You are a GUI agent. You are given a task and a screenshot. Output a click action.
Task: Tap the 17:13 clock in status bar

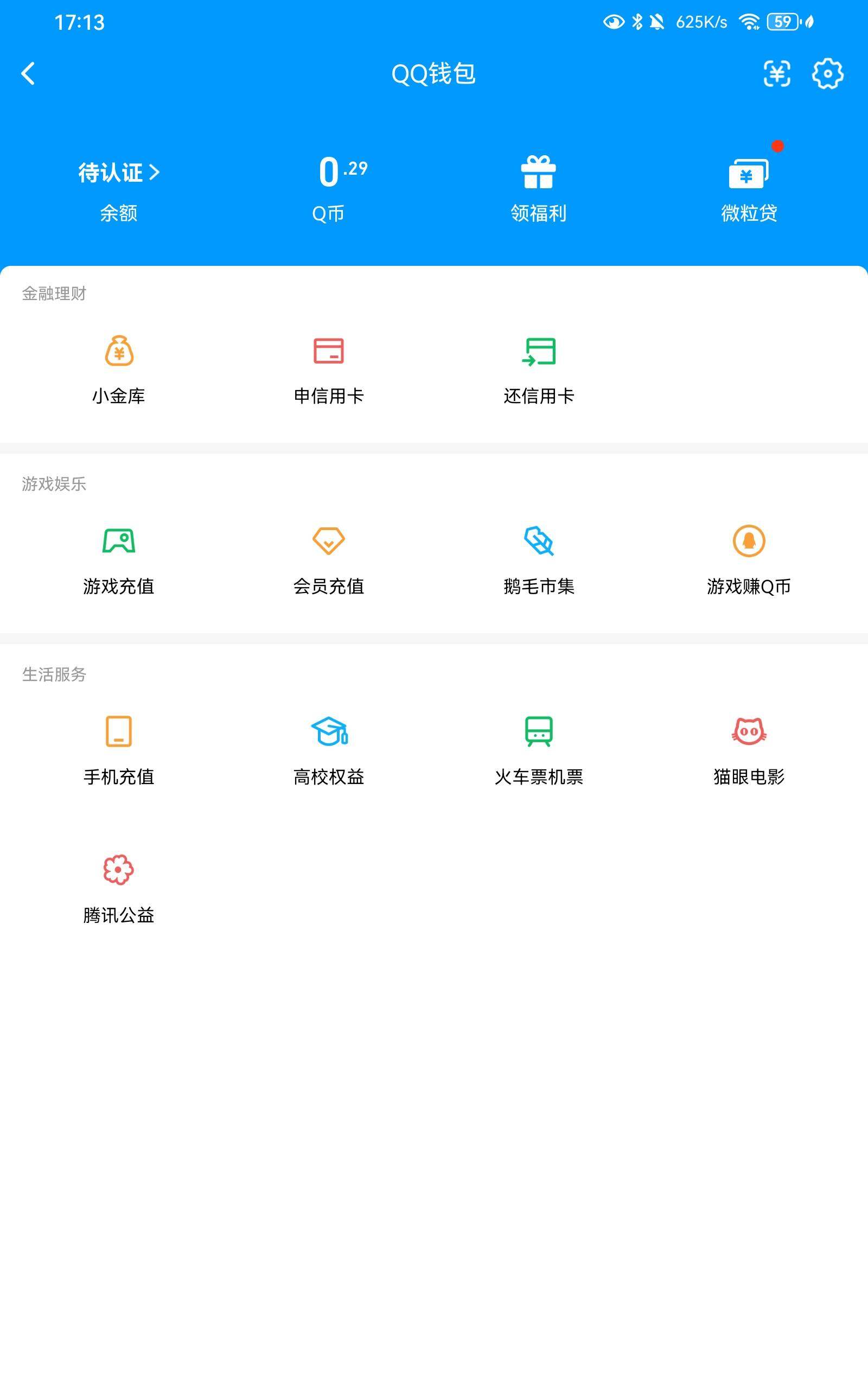pyautogui.click(x=79, y=22)
